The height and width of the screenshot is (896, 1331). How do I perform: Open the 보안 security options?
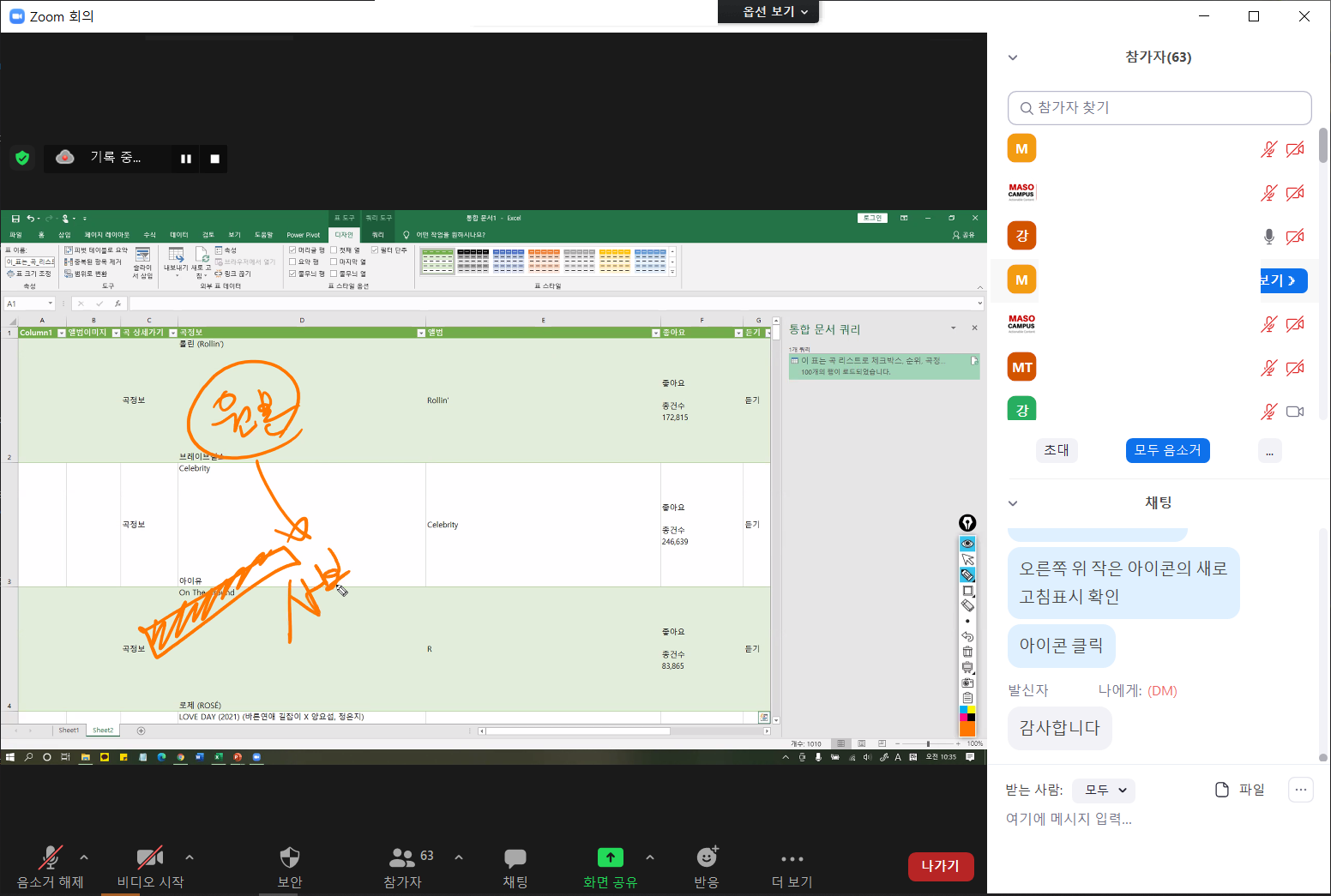point(290,866)
